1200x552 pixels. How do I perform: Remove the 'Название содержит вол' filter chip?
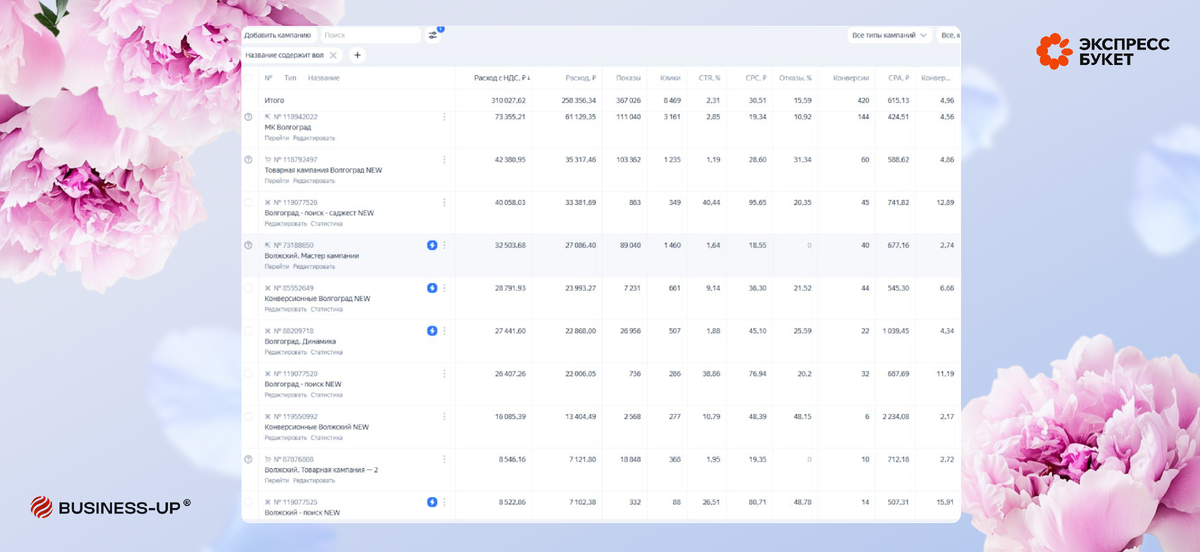[334, 56]
